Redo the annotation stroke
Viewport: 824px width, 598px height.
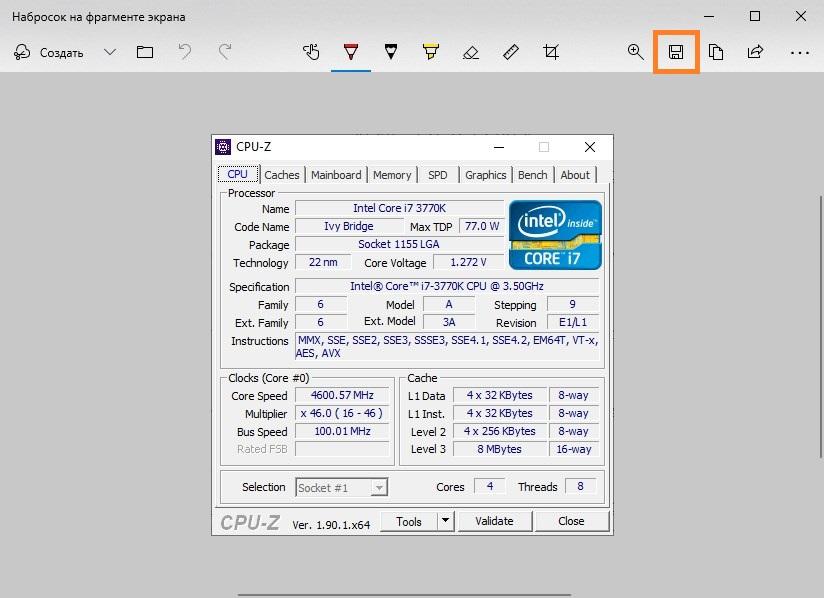tap(225, 52)
